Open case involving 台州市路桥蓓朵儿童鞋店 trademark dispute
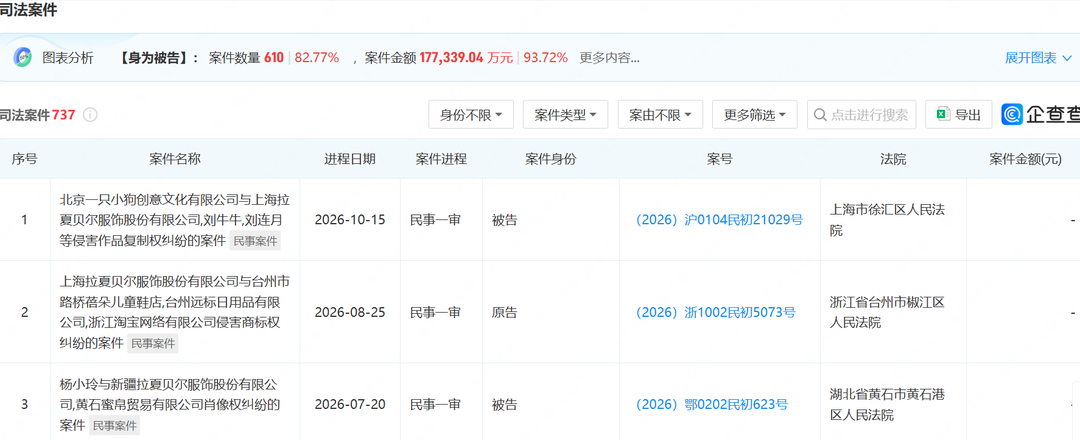Image resolution: width=1080 pixels, height=440 pixels. click(x=175, y=312)
